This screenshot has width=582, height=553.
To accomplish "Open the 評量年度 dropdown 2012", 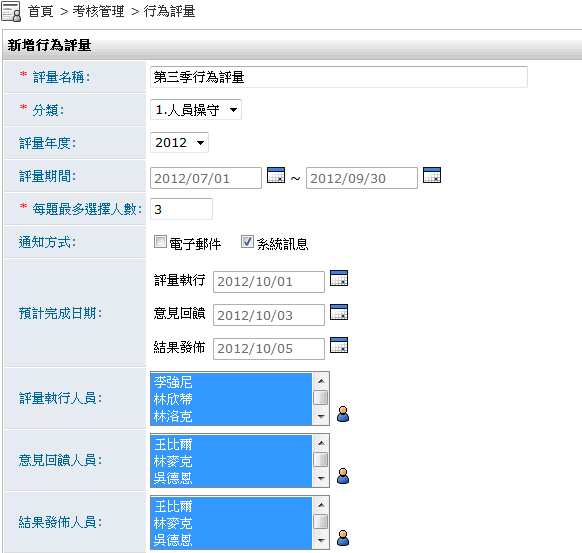I will tap(179, 143).
